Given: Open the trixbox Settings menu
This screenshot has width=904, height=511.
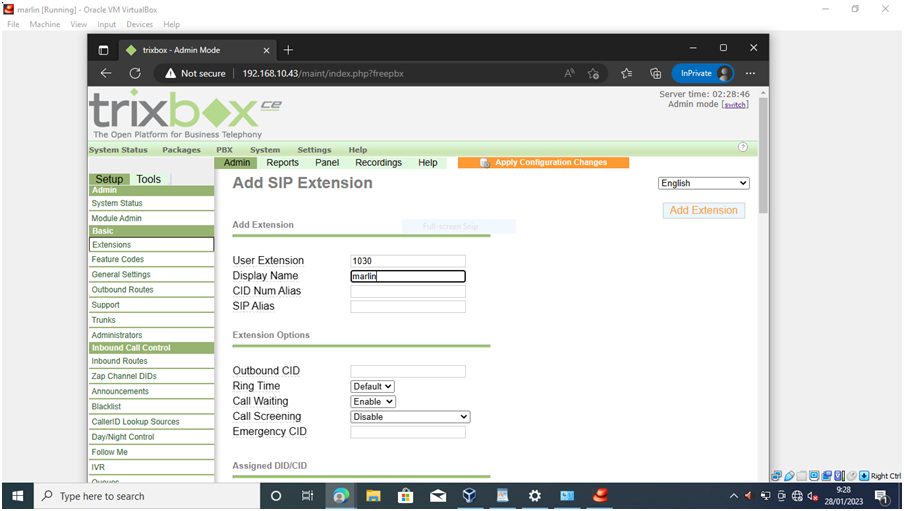Looking at the screenshot, I should 314,150.
